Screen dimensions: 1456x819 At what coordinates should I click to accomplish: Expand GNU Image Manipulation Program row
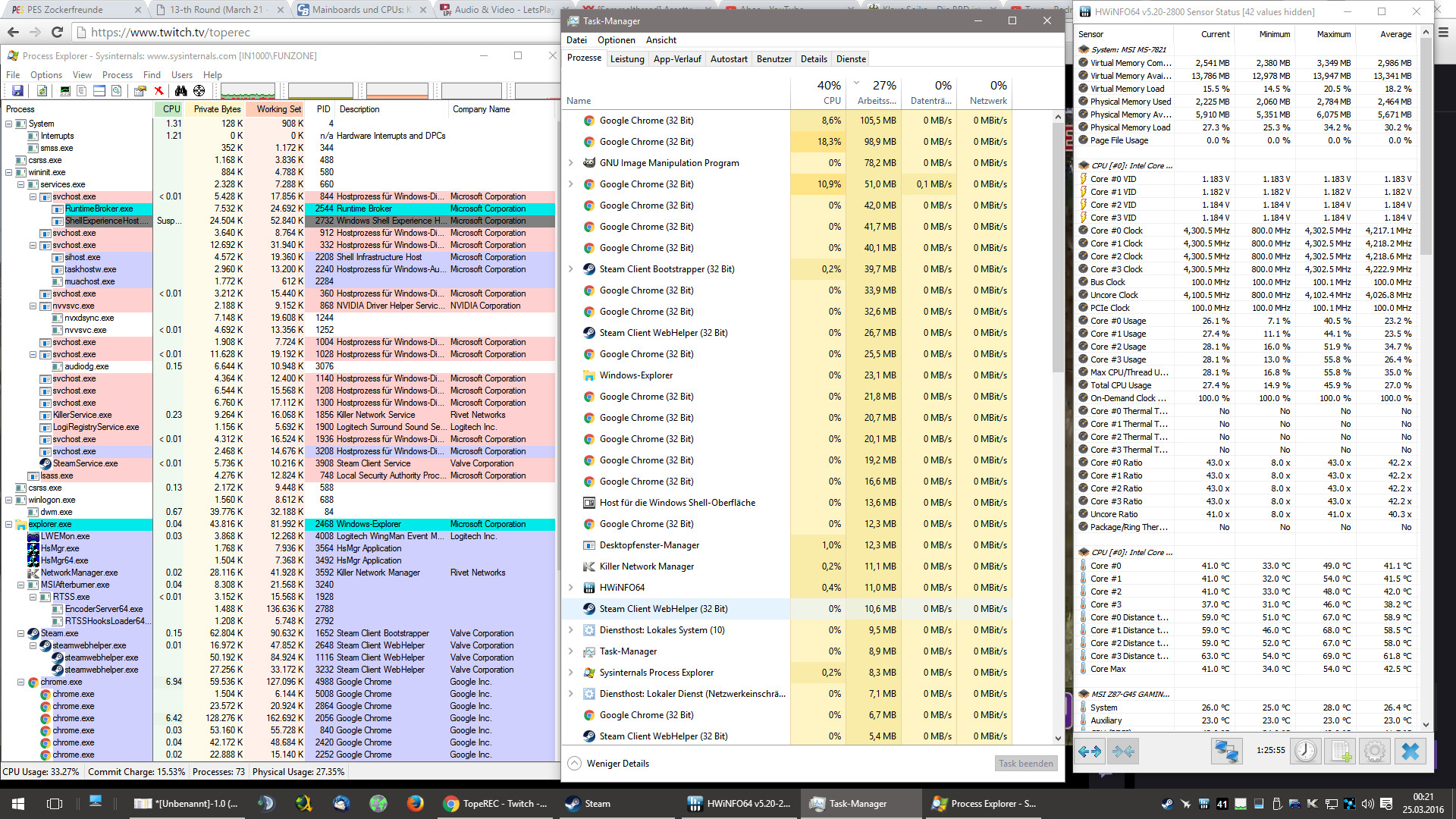[x=570, y=163]
